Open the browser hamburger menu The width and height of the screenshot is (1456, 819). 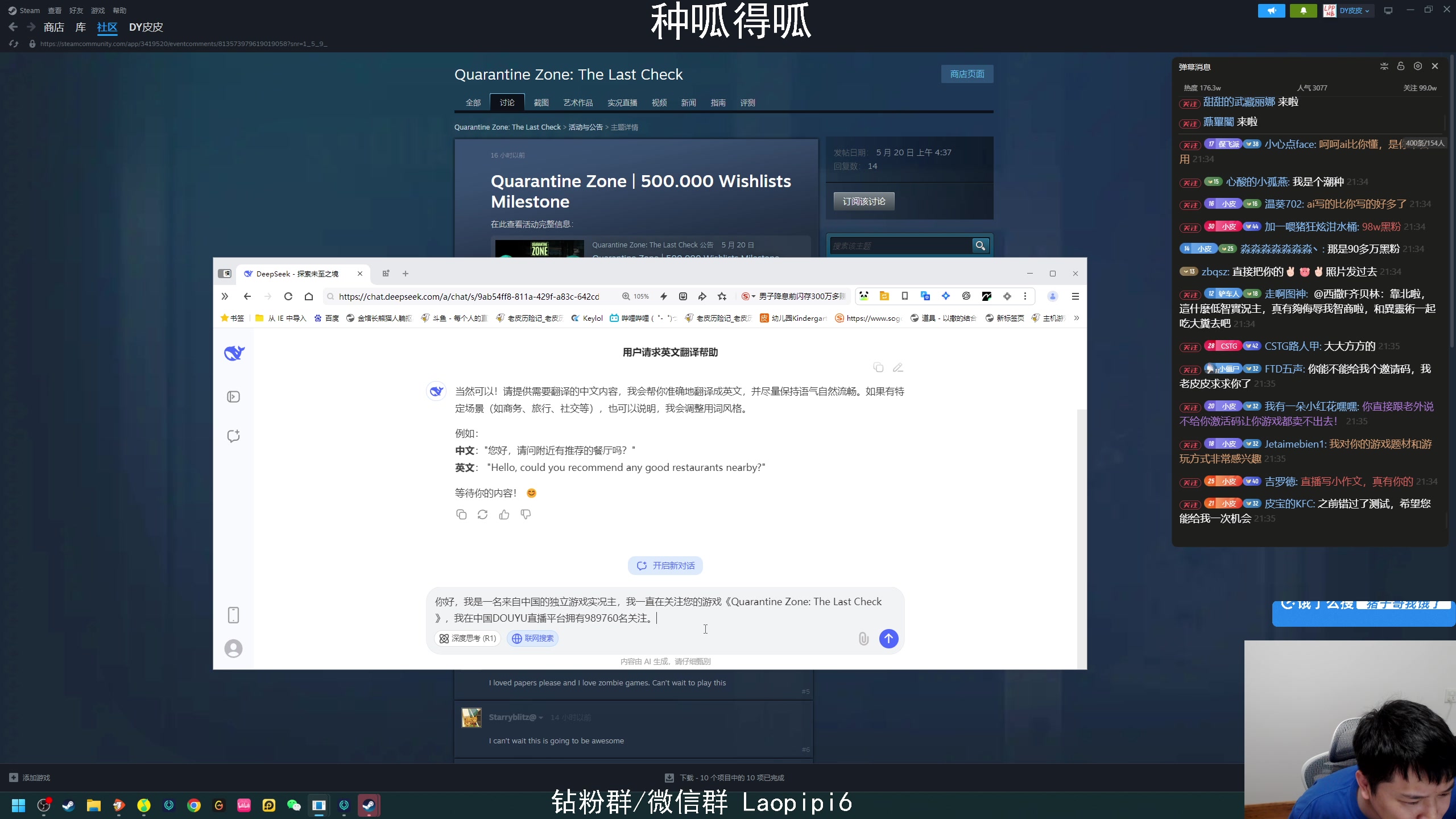1075,296
